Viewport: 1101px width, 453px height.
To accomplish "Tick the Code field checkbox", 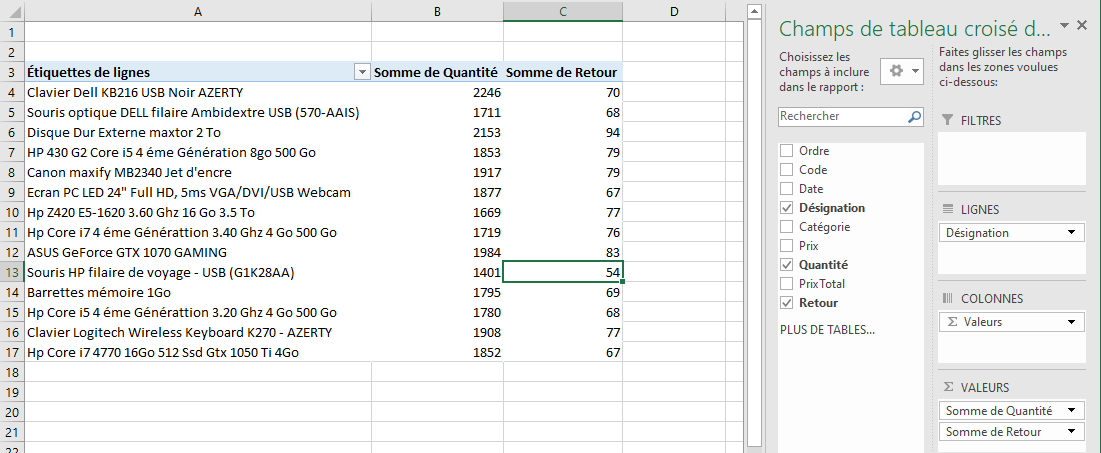I will 786,169.
